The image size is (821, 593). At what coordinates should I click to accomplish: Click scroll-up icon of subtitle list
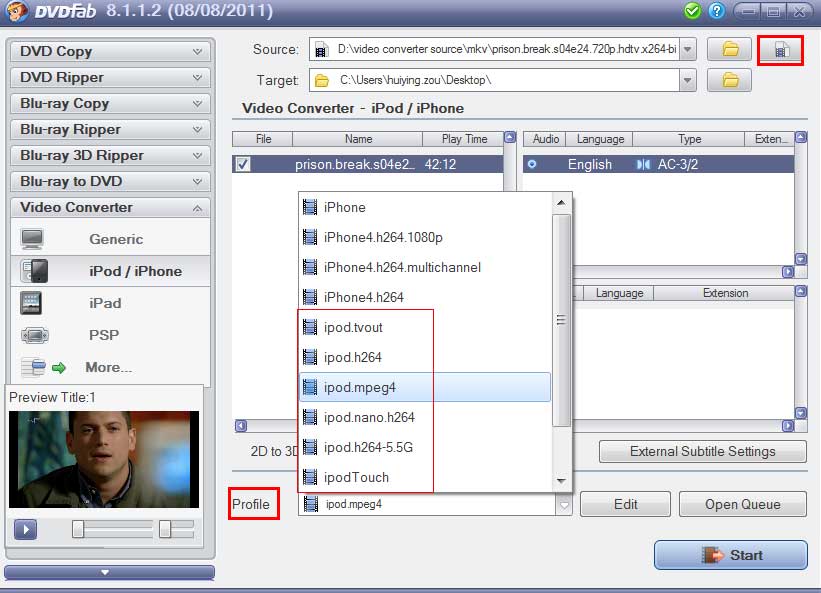[801, 292]
